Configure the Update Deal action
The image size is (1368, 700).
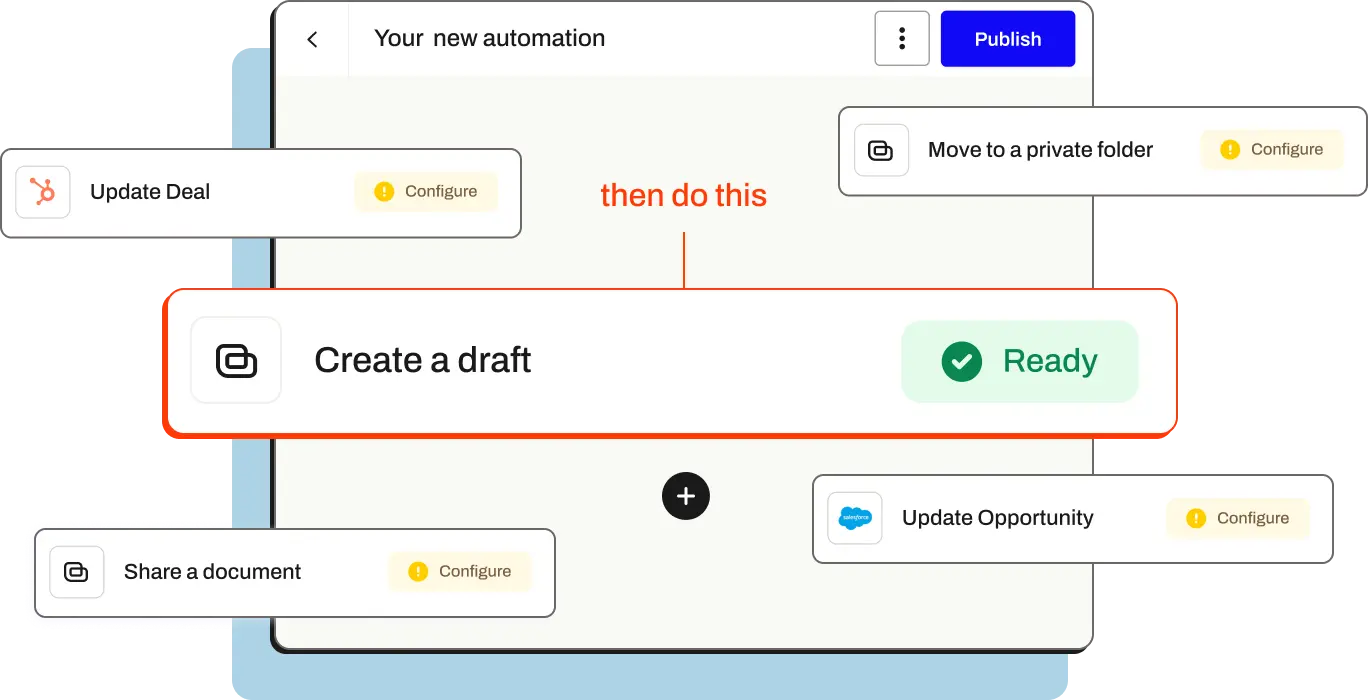426,191
